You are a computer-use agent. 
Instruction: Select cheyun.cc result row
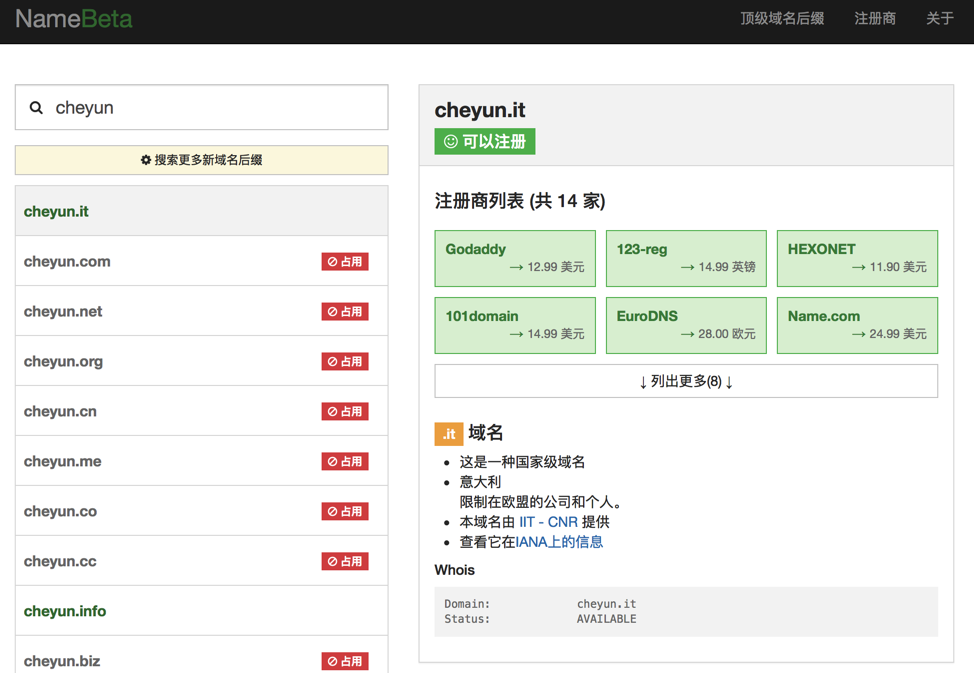pos(202,561)
